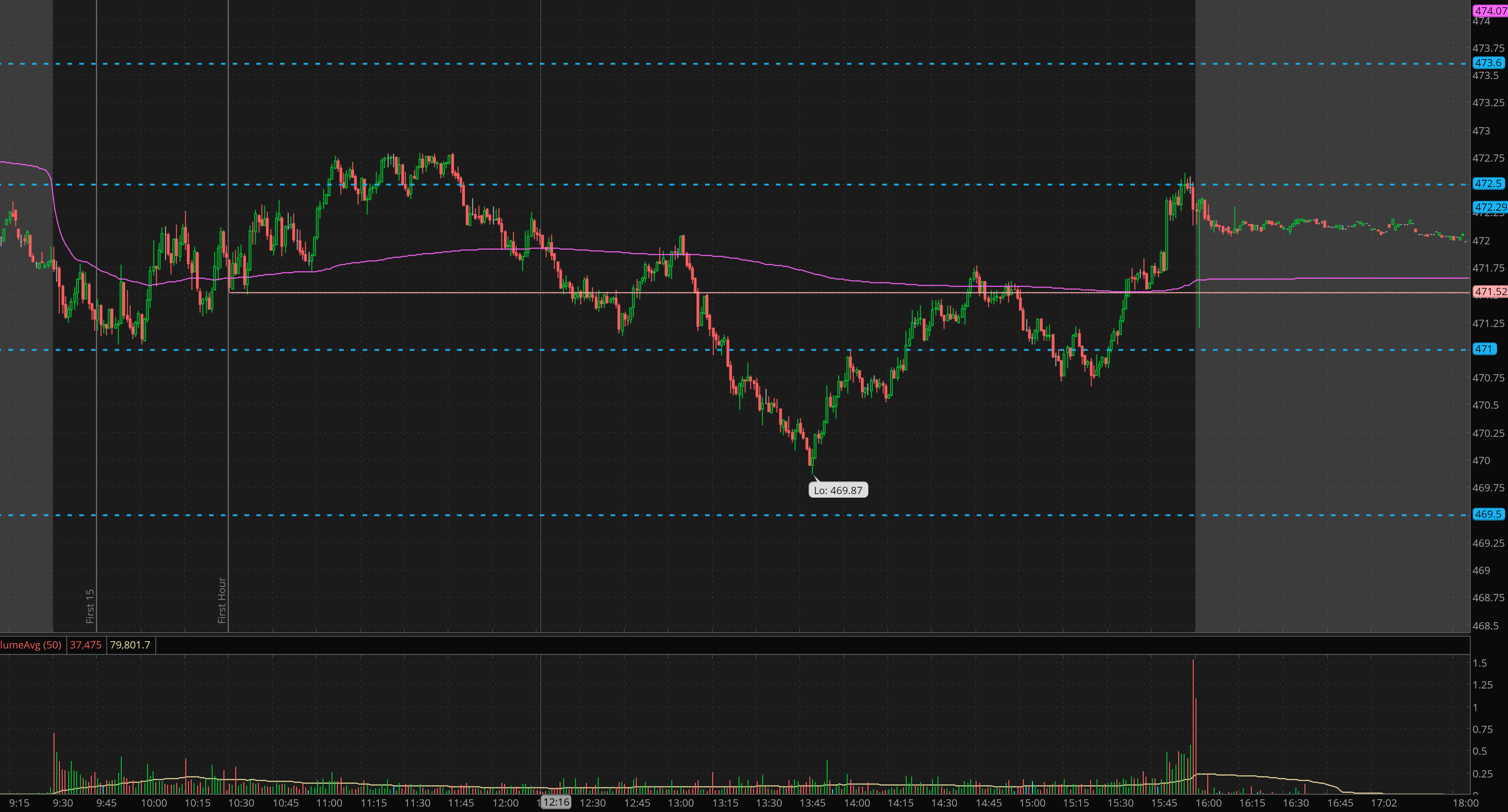1508x812 pixels.
Task: Click the 'First Hour' vertical marker label
Action: coord(222,600)
